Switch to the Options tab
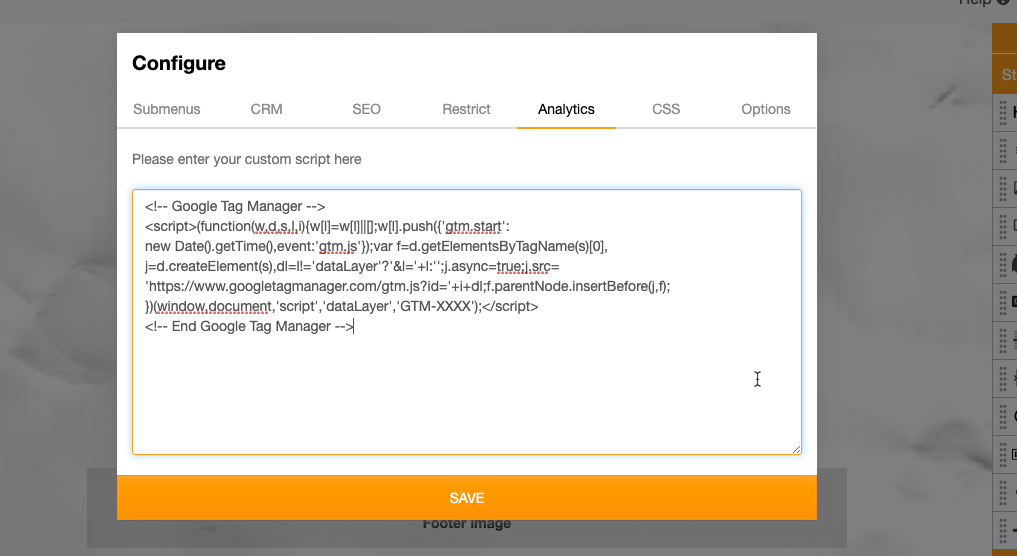Viewport: 1017px width, 556px height. [x=766, y=109]
